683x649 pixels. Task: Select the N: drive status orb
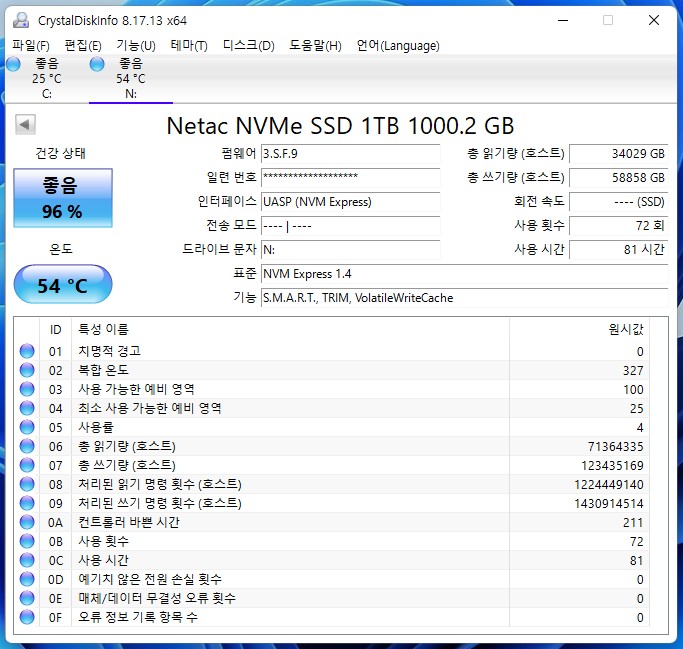(x=97, y=64)
